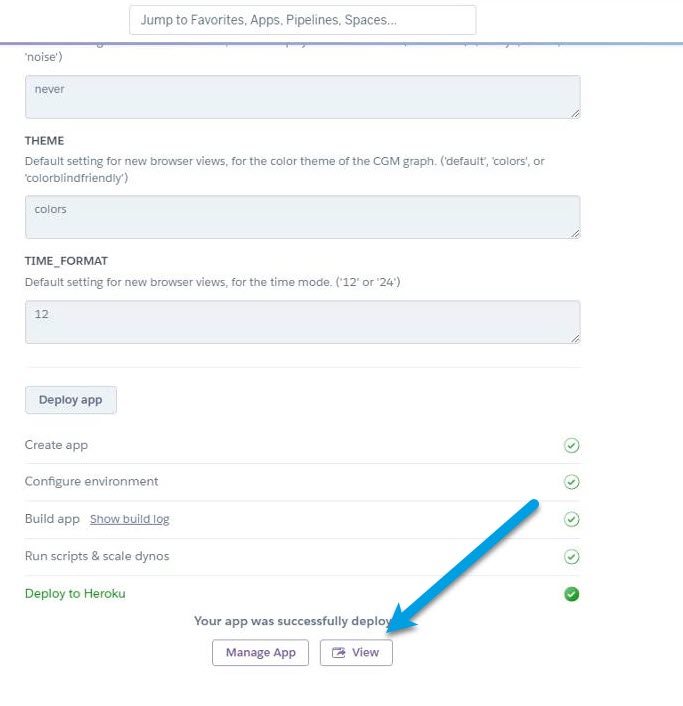
Task: Click into the THEME value field
Action: (302, 216)
